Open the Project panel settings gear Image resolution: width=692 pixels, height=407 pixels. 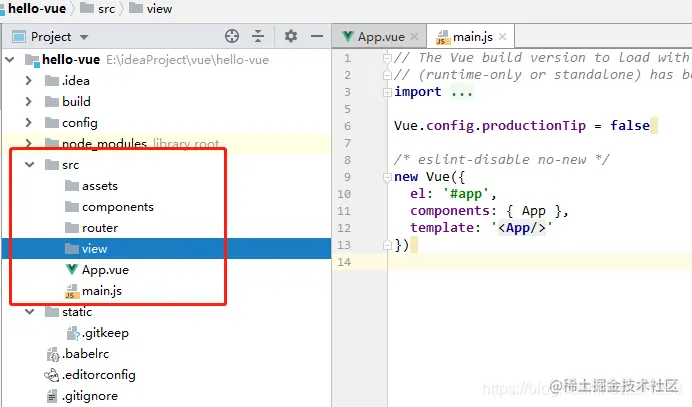point(290,36)
